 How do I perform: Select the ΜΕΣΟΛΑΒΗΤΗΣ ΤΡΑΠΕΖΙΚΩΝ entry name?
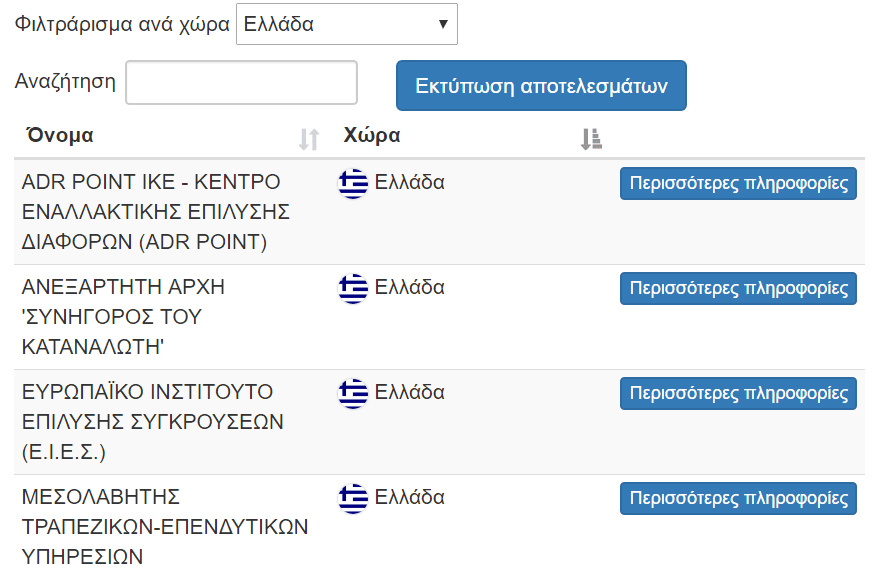click(x=165, y=527)
